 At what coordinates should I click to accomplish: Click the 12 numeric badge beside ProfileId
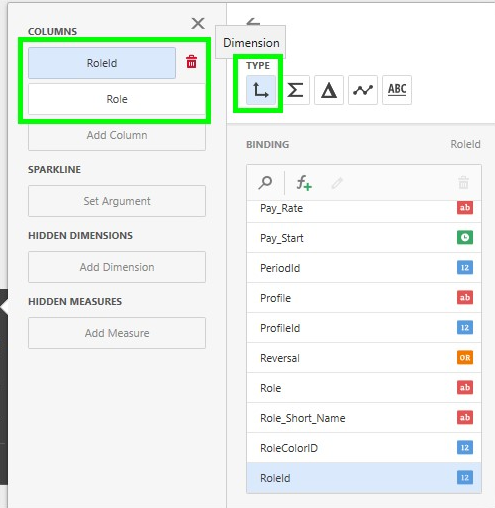pos(465,327)
